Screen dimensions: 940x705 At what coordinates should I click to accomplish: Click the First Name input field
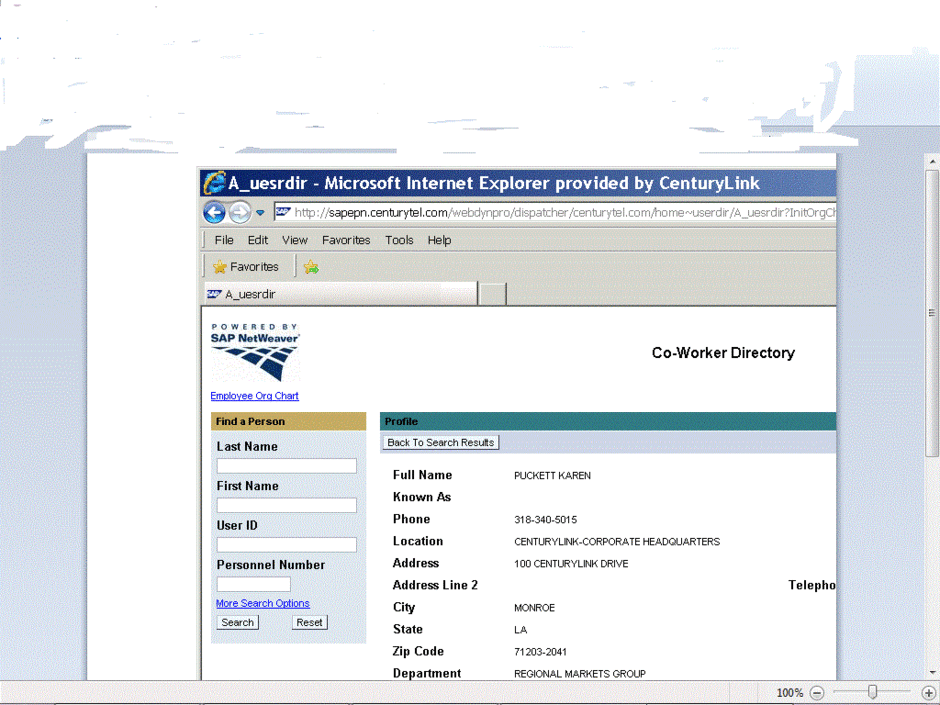coord(287,505)
